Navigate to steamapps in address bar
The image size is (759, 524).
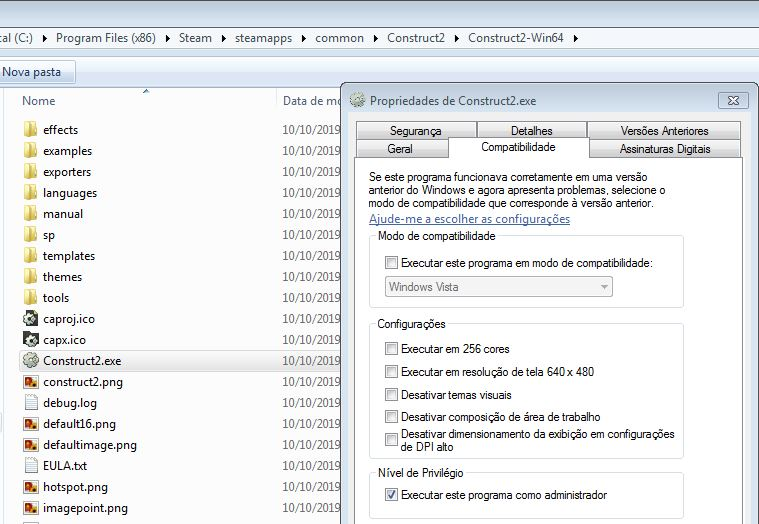tap(263, 38)
